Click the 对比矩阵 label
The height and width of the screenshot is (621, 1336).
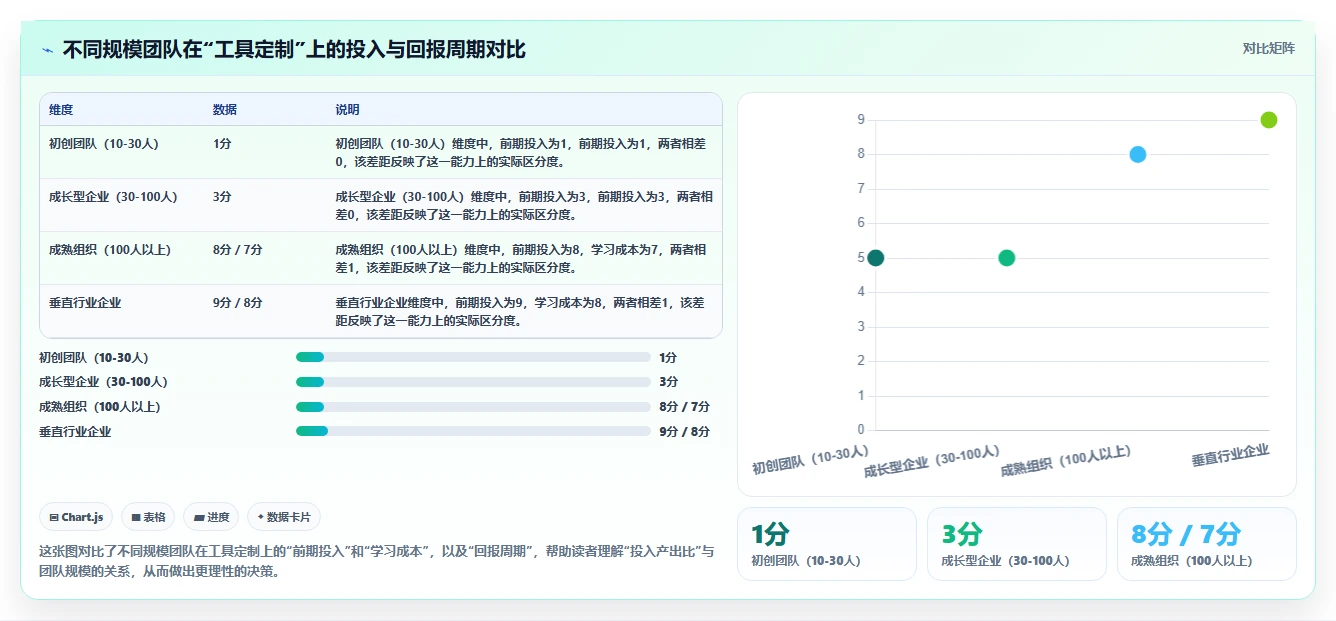pos(1268,49)
